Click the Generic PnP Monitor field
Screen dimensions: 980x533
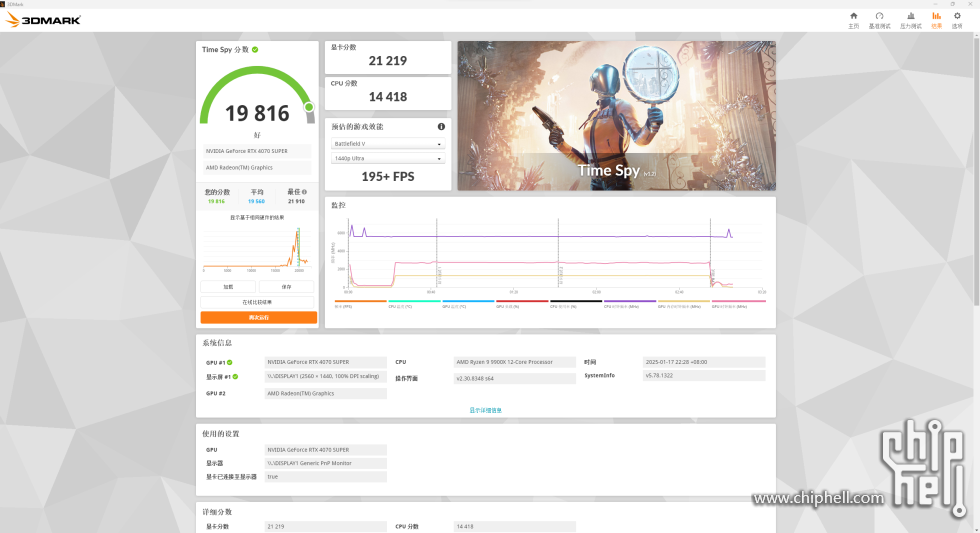click(x=326, y=463)
